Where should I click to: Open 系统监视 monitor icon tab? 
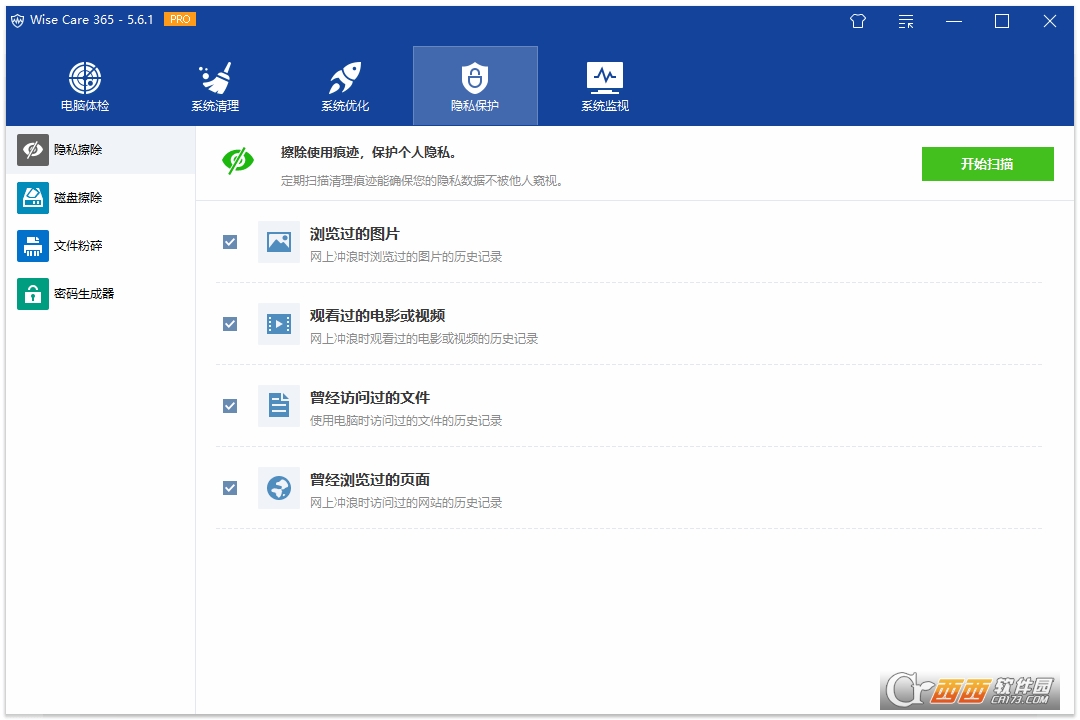click(605, 86)
